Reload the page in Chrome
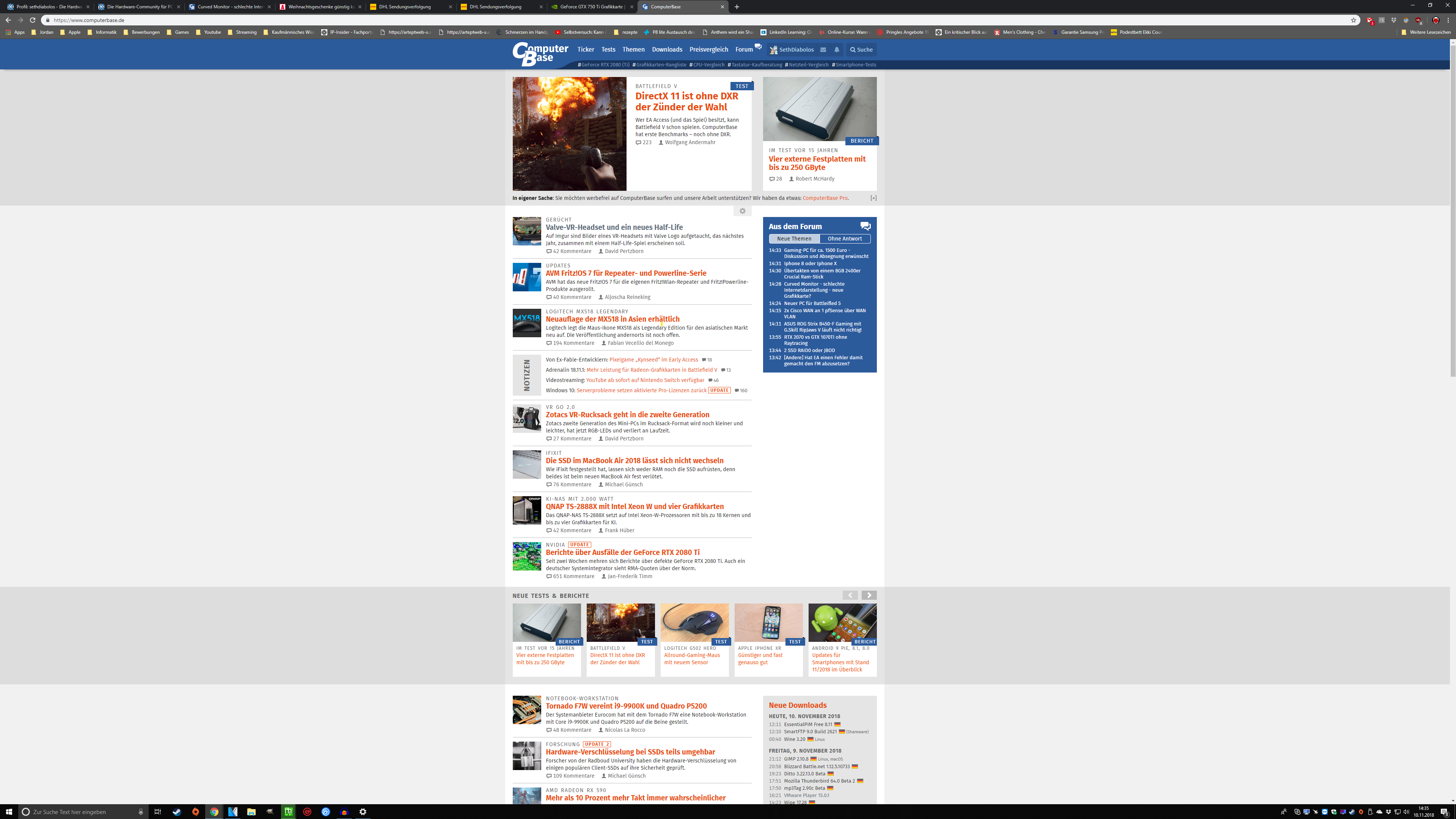The width and height of the screenshot is (1456, 819). coord(33,20)
